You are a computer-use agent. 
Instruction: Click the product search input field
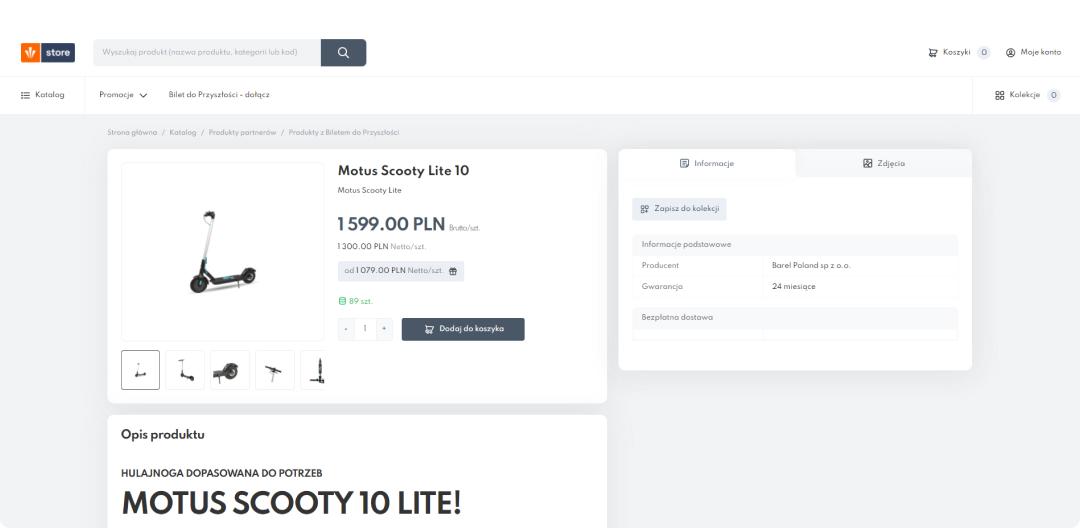coord(207,52)
